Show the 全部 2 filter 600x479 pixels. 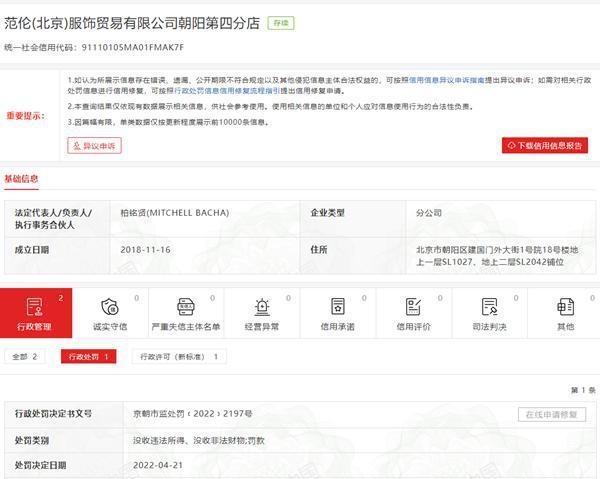(24, 357)
